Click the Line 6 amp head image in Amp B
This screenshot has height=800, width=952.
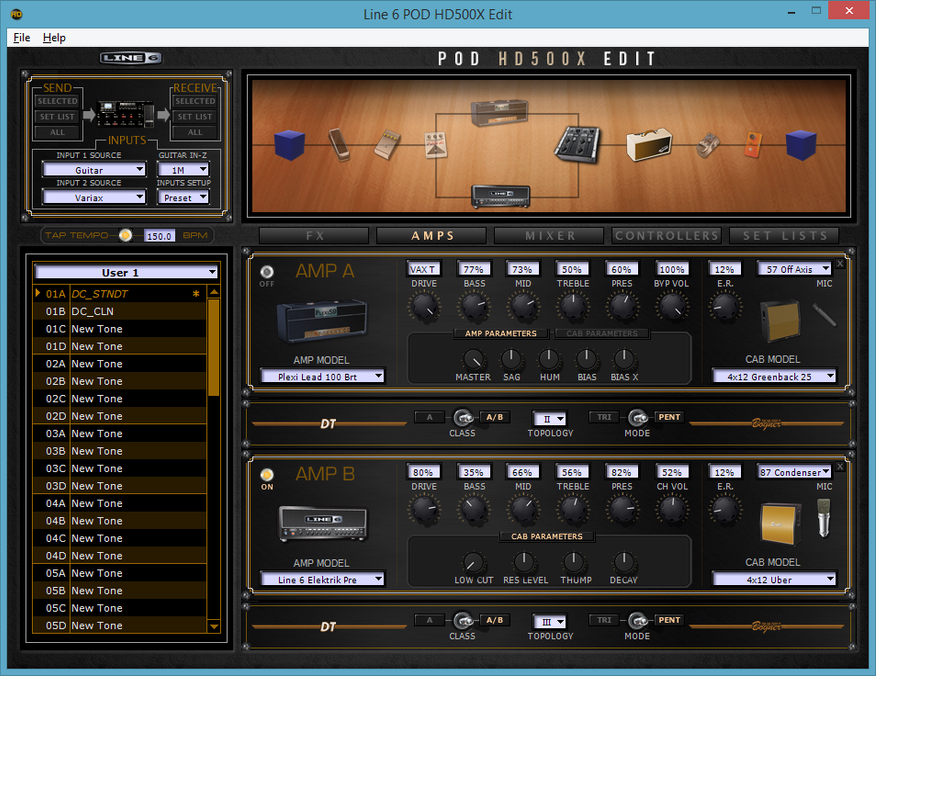click(x=323, y=523)
